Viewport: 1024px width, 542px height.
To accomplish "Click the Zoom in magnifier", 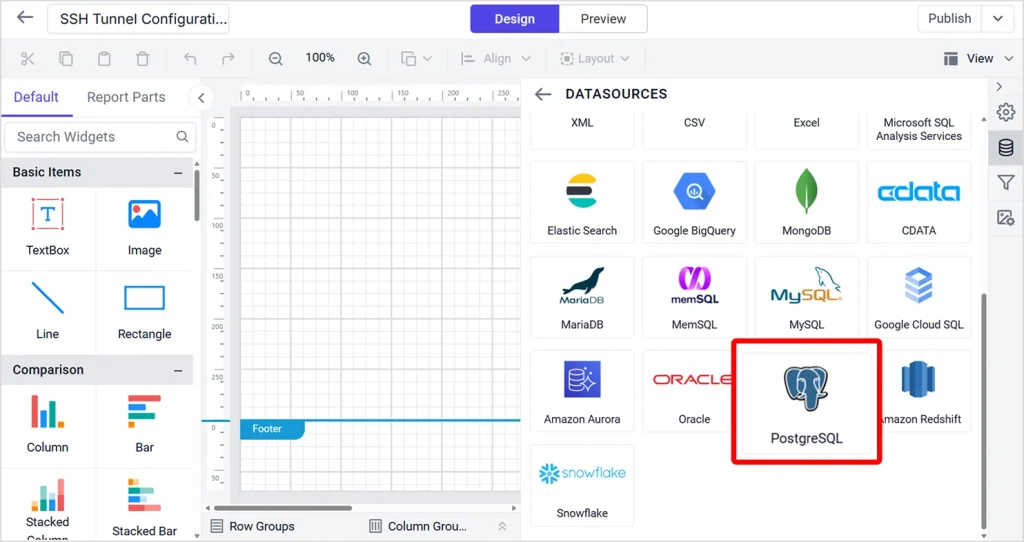I will [364, 59].
